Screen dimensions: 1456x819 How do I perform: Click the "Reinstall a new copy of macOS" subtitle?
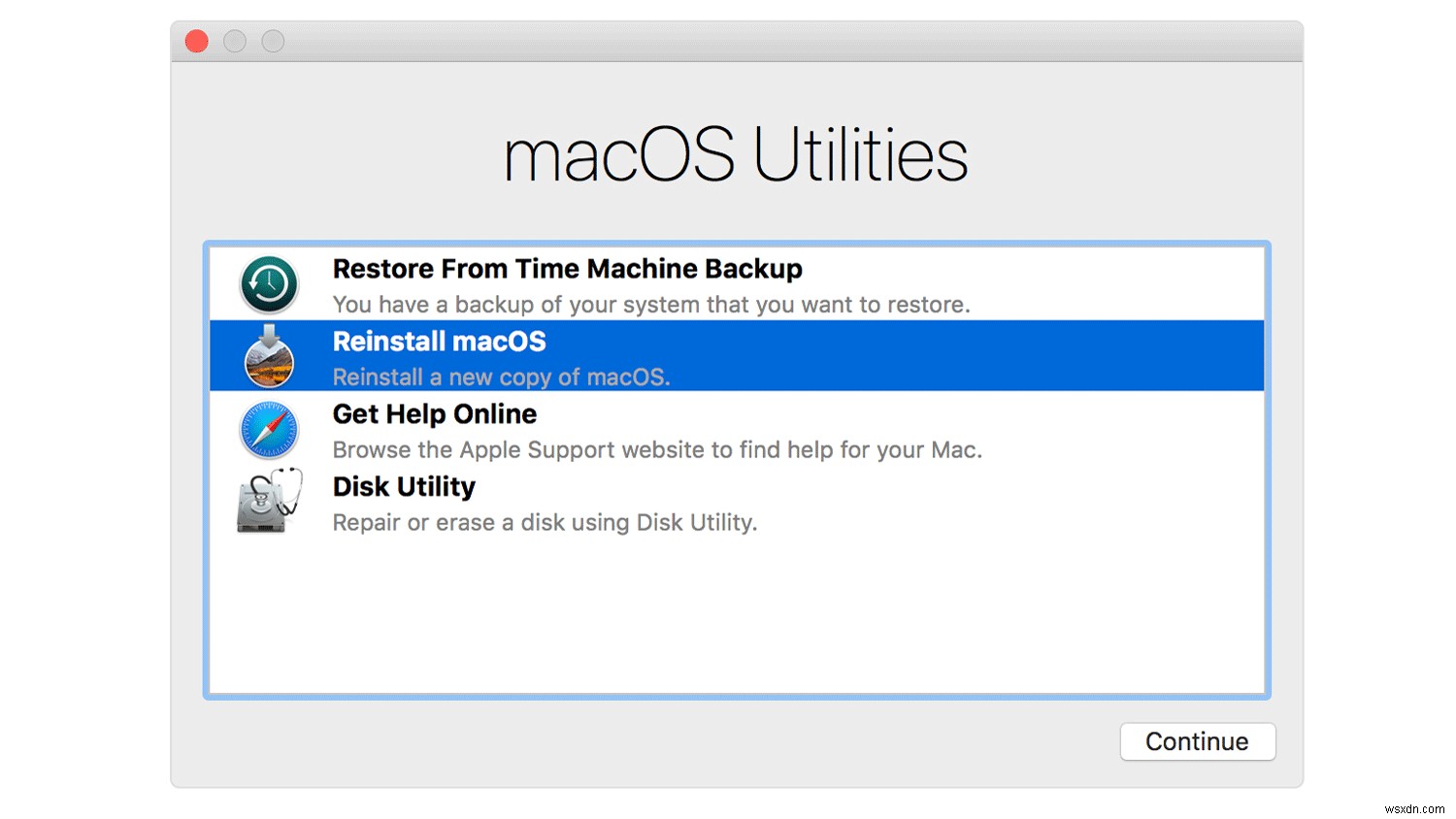click(x=501, y=377)
